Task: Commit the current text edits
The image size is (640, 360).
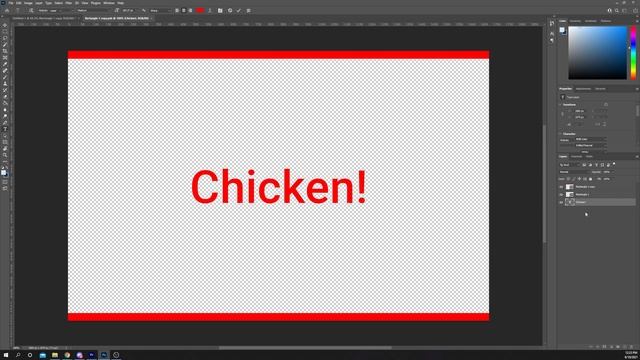Action: tap(239, 11)
